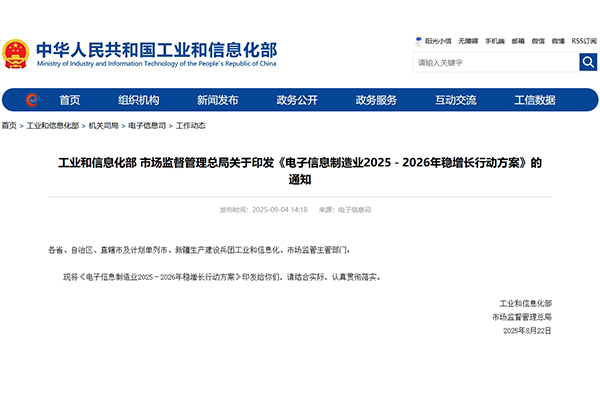Open the 无障碍 accessibility link
Viewport: 600px width, 400px height.
(x=468, y=41)
